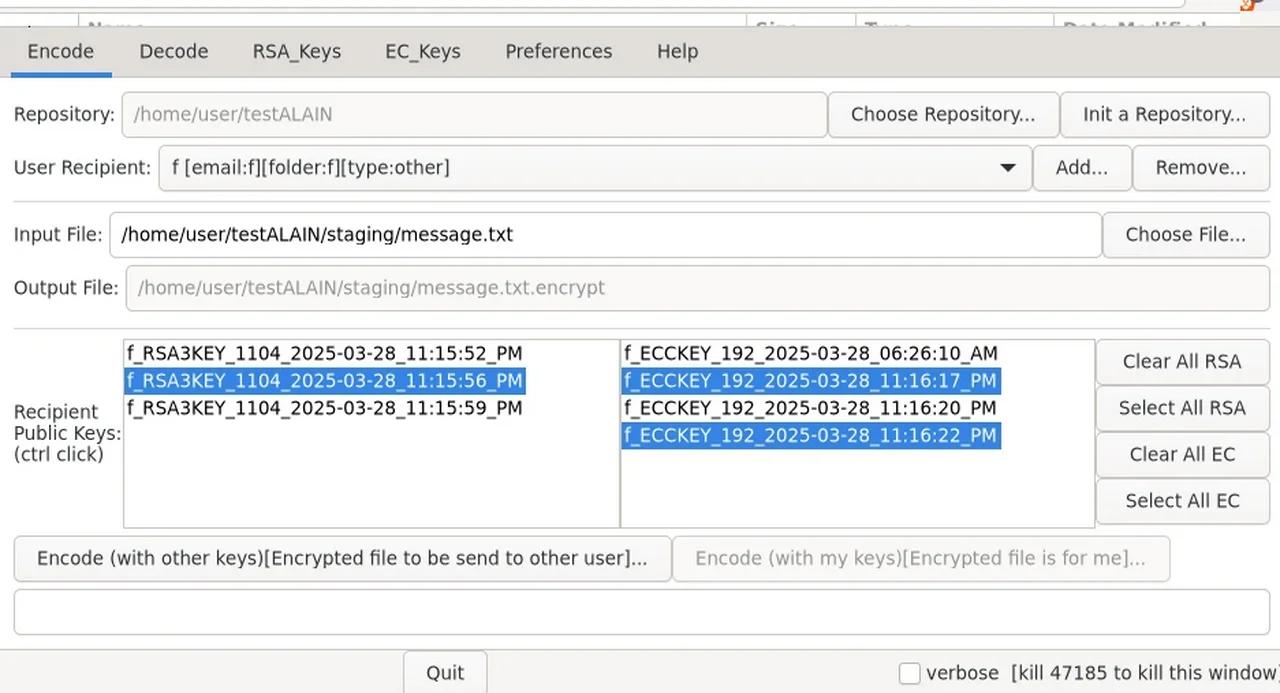The image size is (1280, 693).
Task: Open the Preferences tab
Action: point(558,51)
